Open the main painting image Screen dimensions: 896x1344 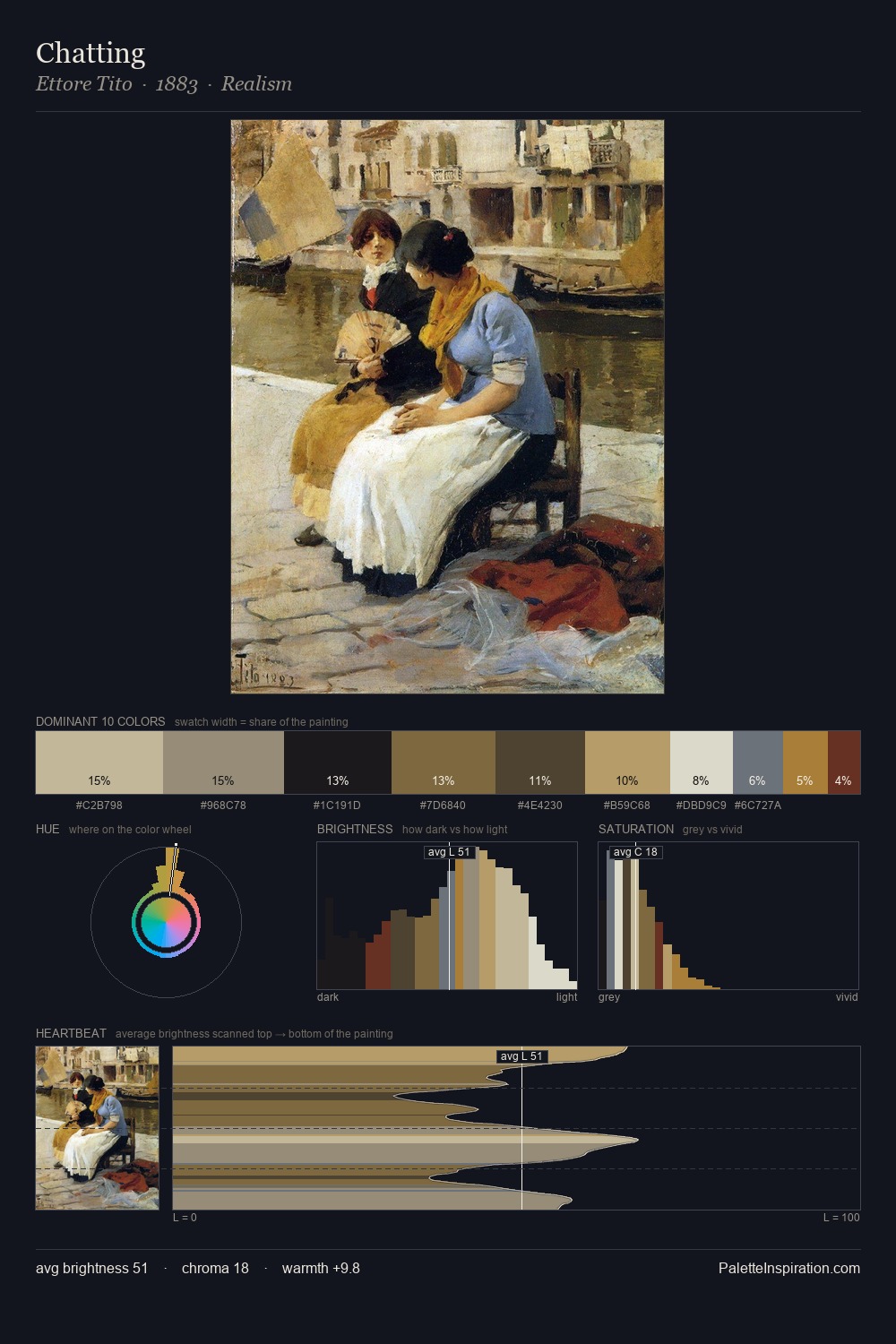(x=447, y=407)
